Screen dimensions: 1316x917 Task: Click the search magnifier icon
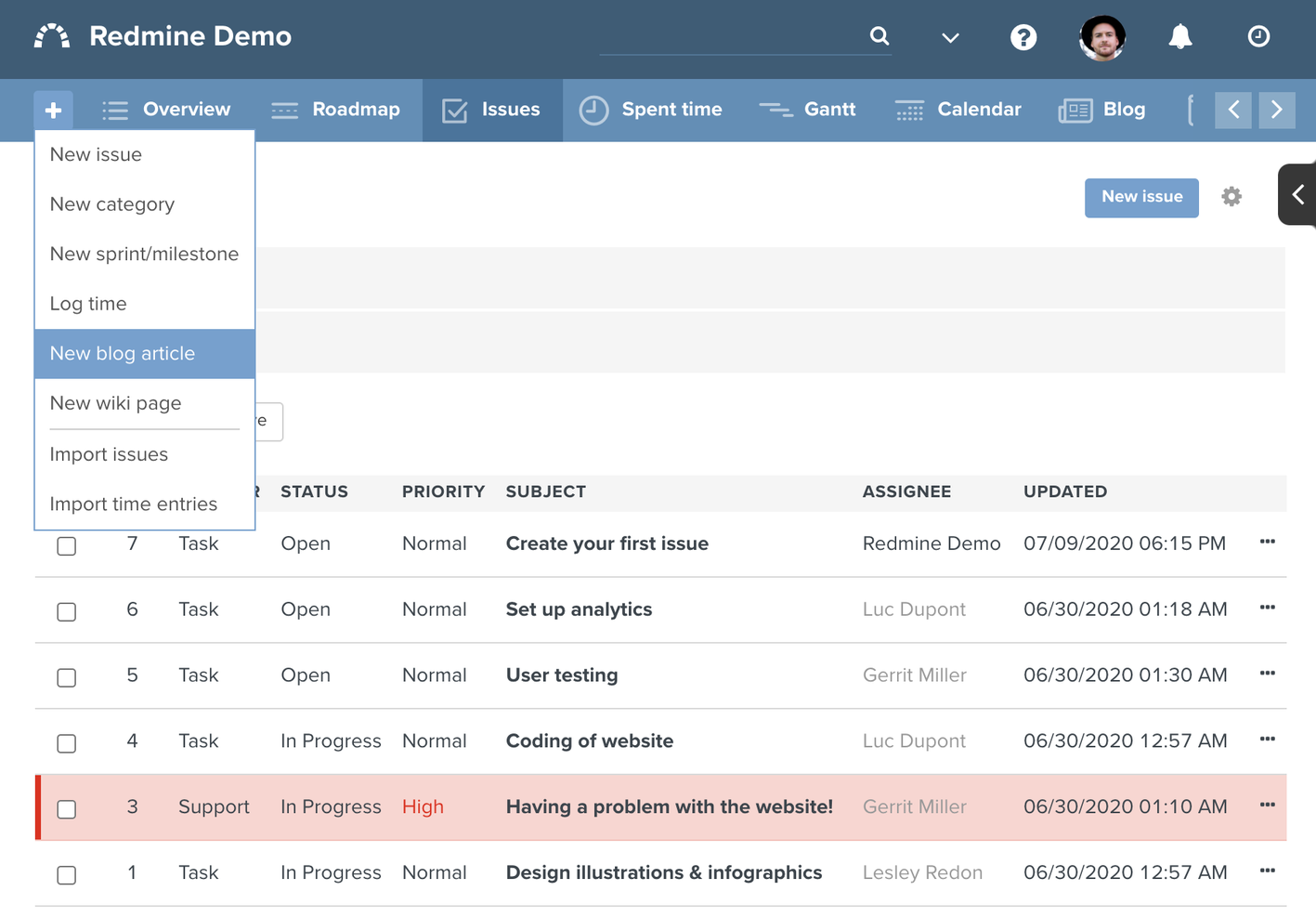[880, 36]
